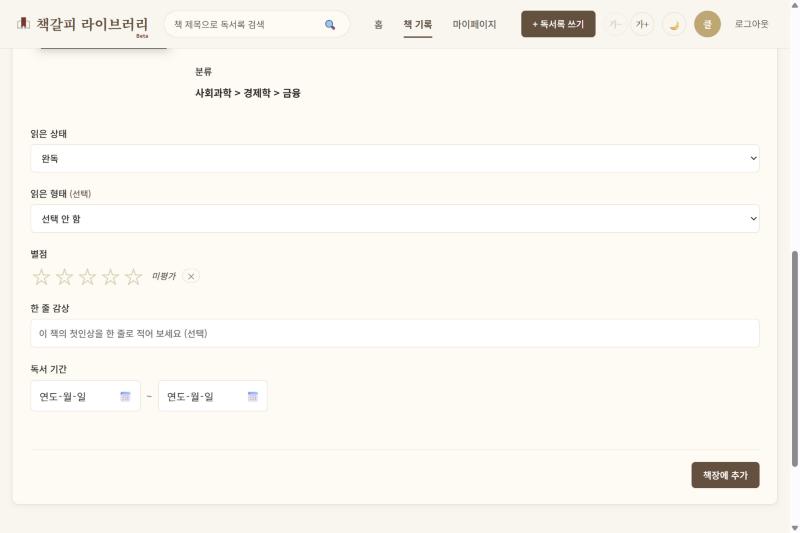This screenshot has width=800, height=533.
Task: Click the +독서록 쓰기 button
Action: pos(558,24)
